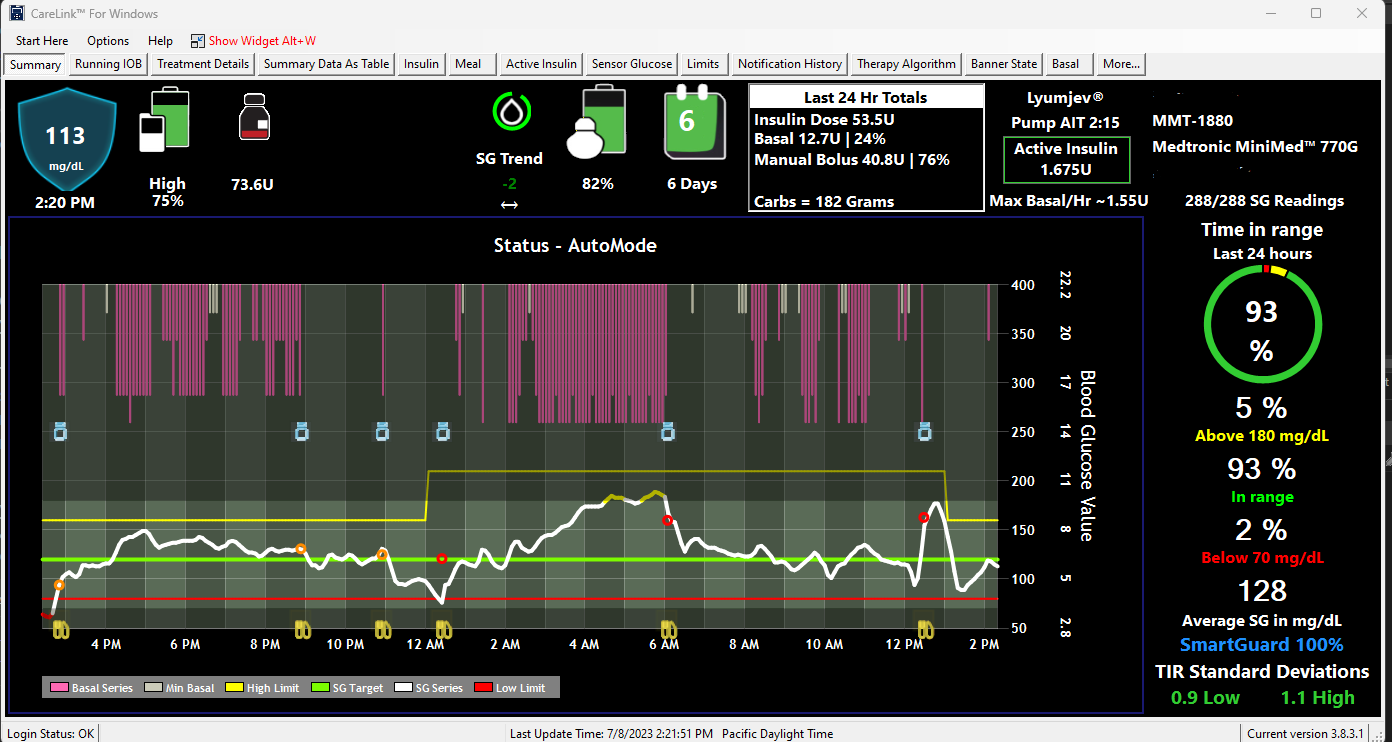This screenshot has height=742, width=1392.
Task: Click the time in range donut chart
Action: click(1261, 323)
